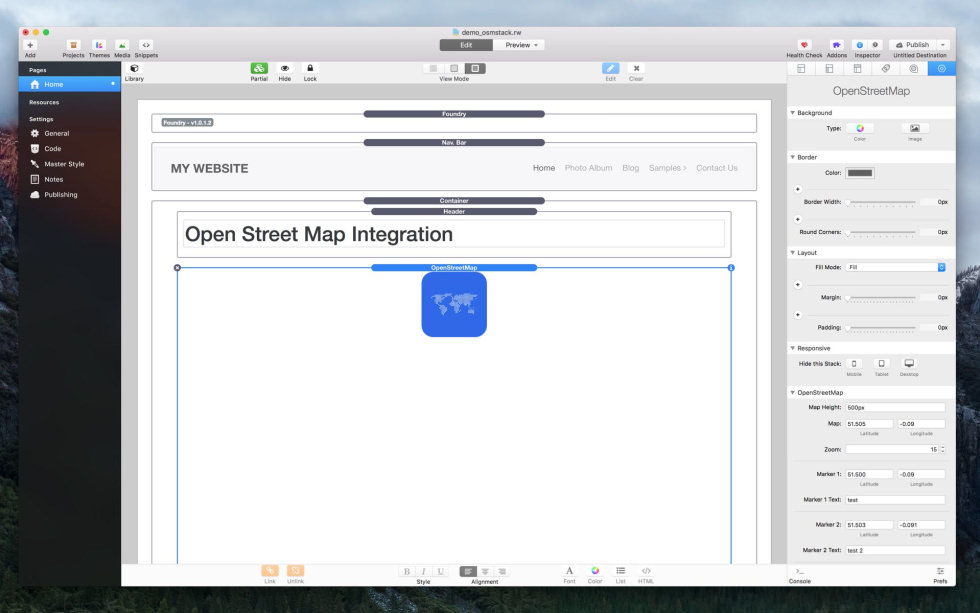
Task: Open the Publish destination dropdown arrow
Action: coord(943,45)
